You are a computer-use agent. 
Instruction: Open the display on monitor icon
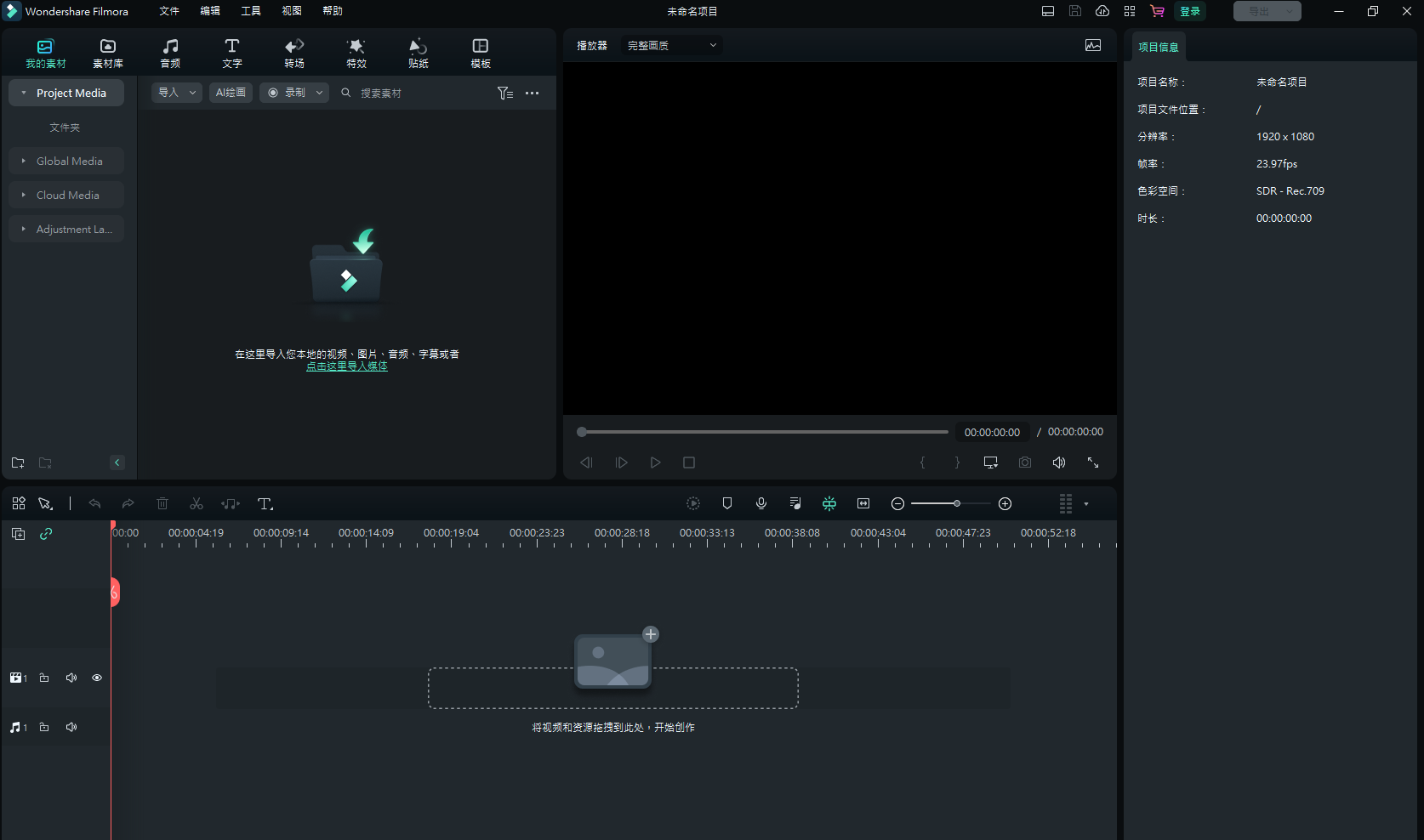pos(991,463)
